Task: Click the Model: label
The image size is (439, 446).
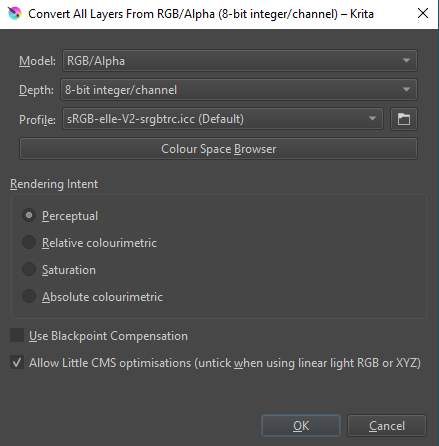Action: click(x=37, y=61)
